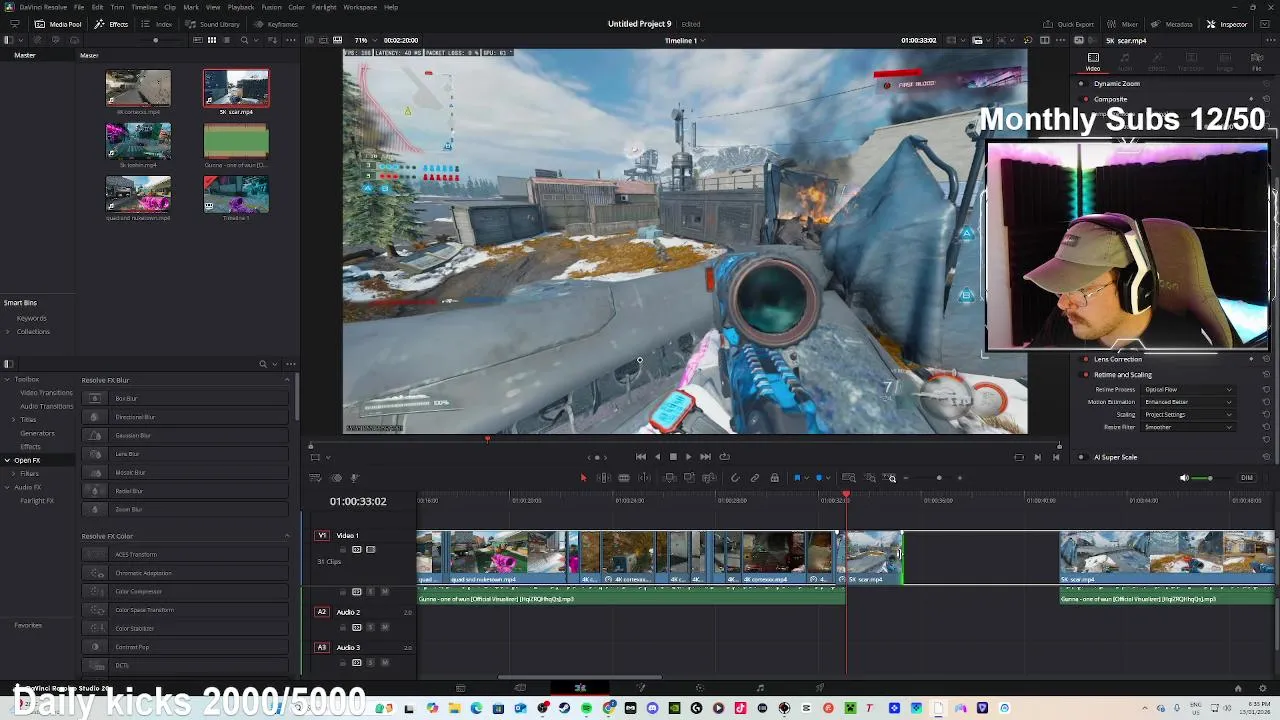Viewport: 1280px width, 720px height.
Task: Adjust the media pool thumbnail size slider
Action: [155, 41]
